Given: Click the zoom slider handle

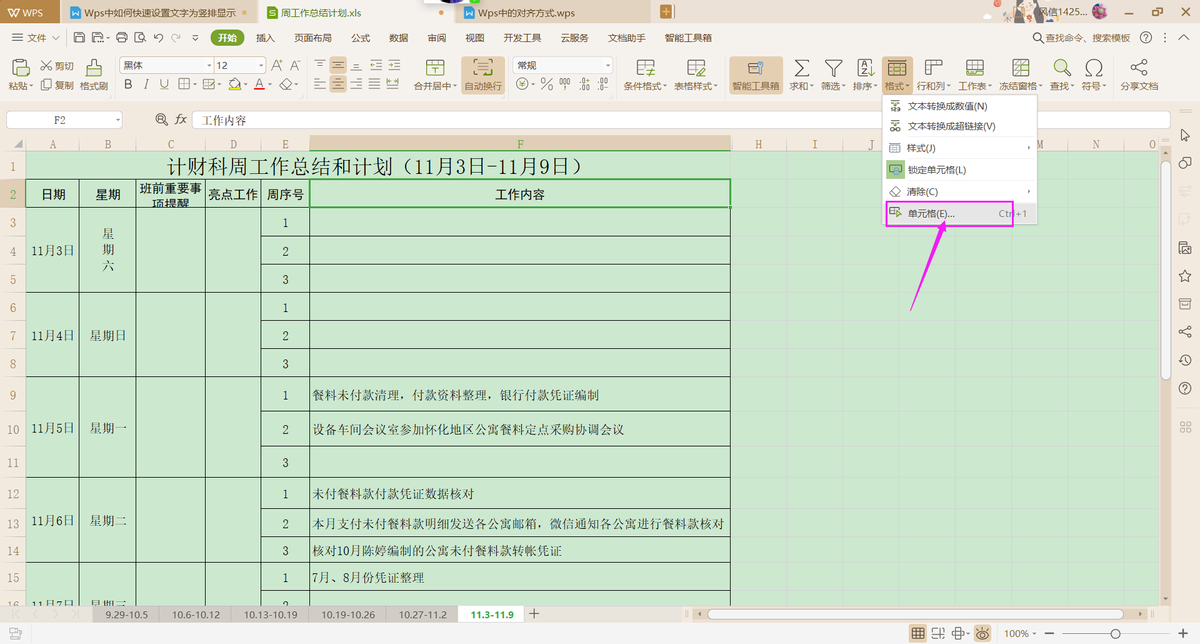Looking at the screenshot, I should pos(1115,633).
